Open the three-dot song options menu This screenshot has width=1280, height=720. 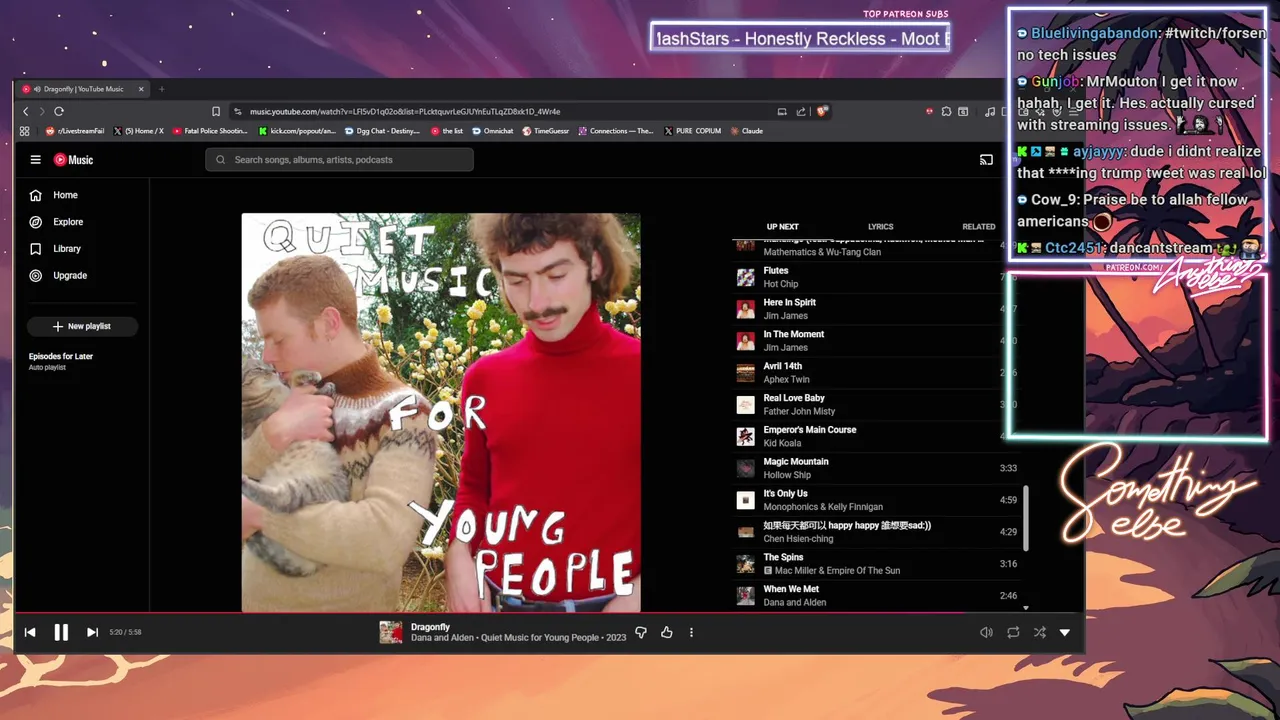(691, 632)
